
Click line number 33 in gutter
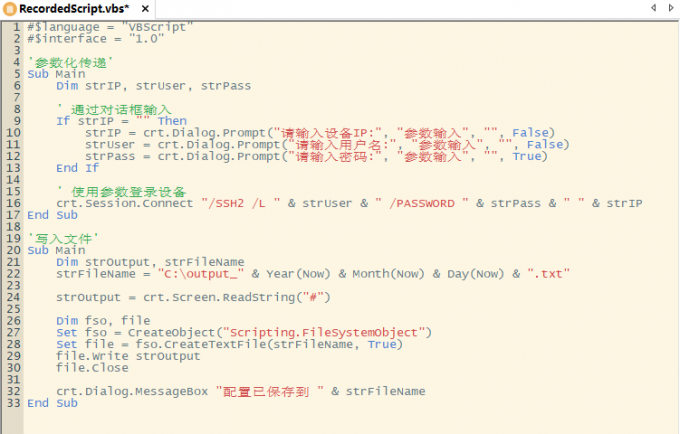(x=13, y=403)
